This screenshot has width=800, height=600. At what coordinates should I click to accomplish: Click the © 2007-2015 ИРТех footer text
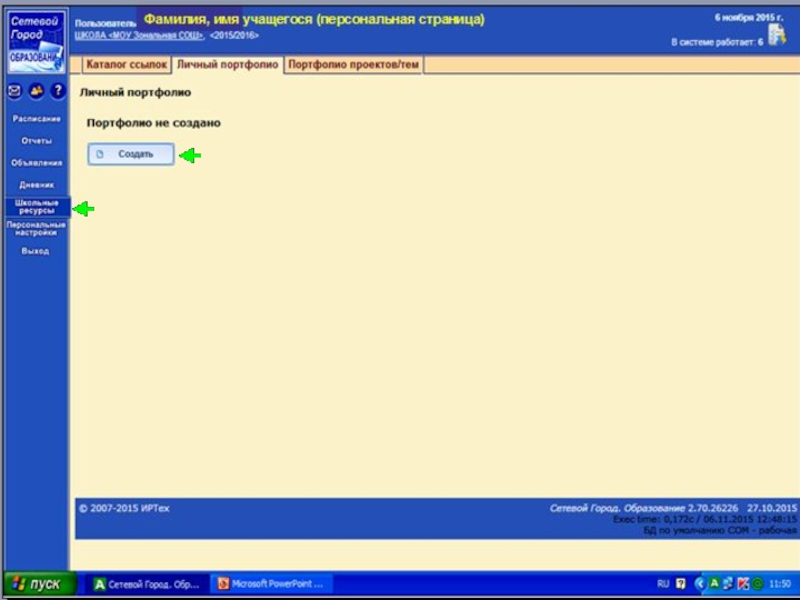point(124,508)
